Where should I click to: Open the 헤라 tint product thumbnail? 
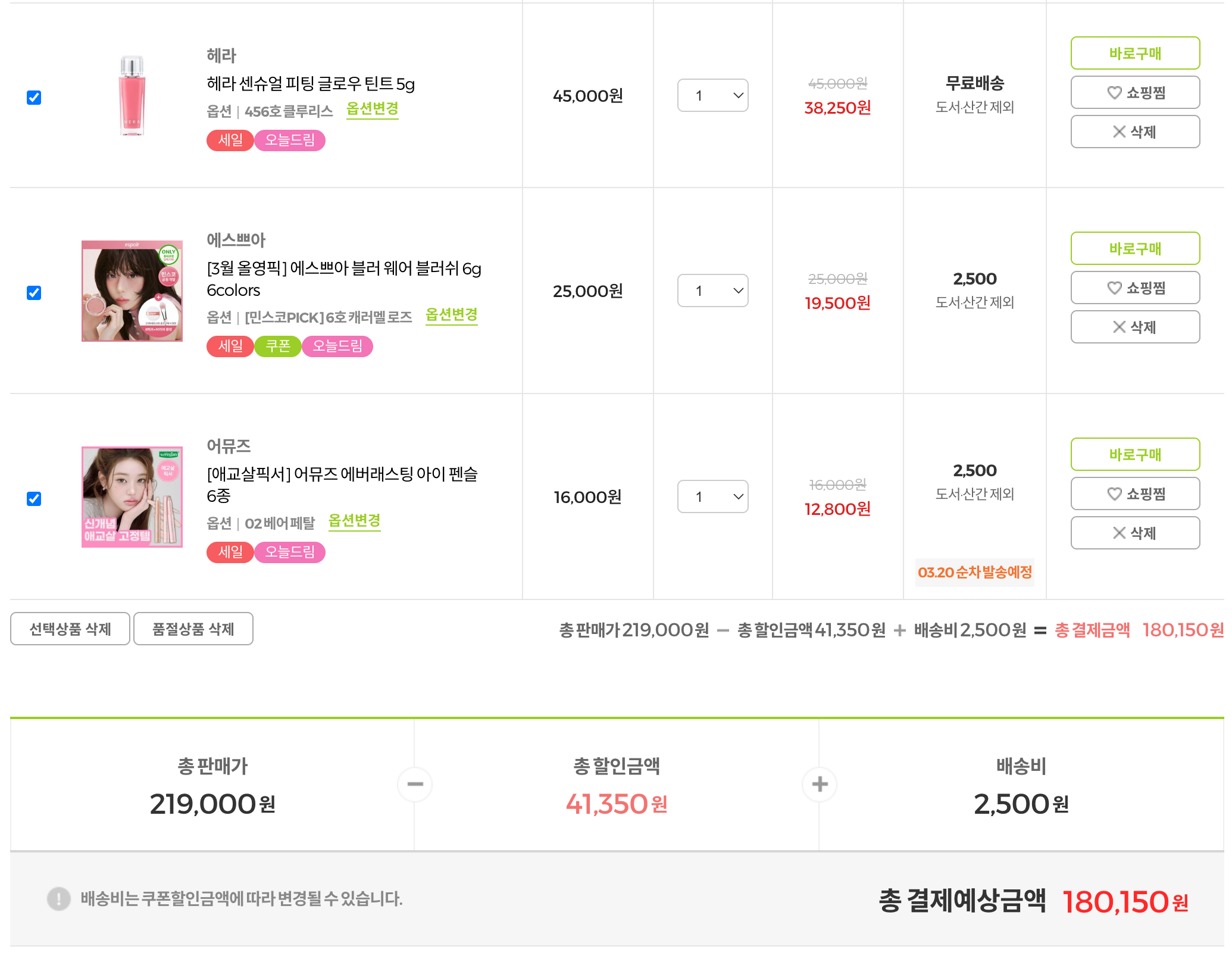click(132, 96)
